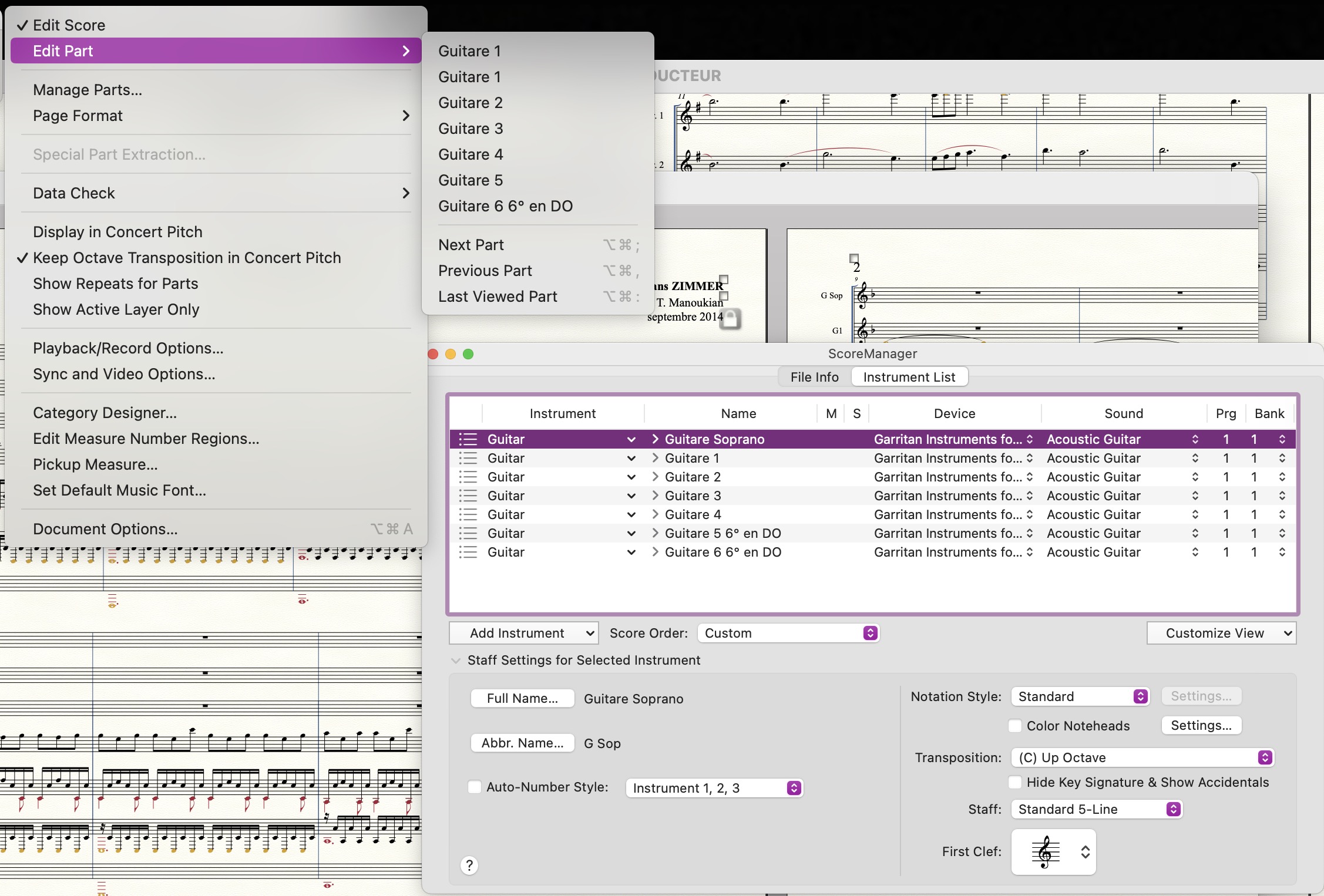This screenshot has height=896, width=1324.
Task: Open the Score Order Custom dropdown
Action: tap(788, 633)
